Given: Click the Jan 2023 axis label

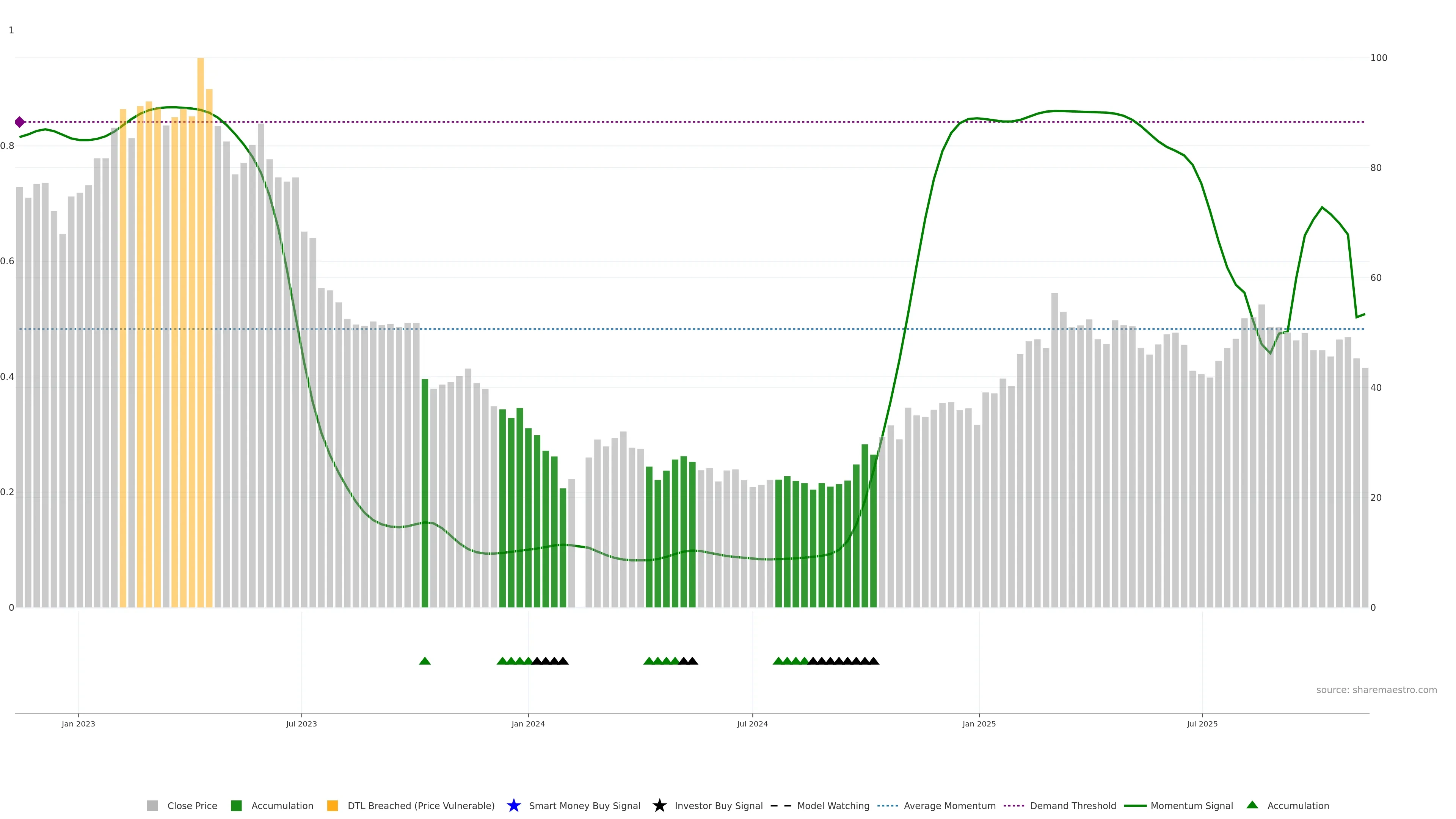Looking at the screenshot, I should pyautogui.click(x=78, y=723).
